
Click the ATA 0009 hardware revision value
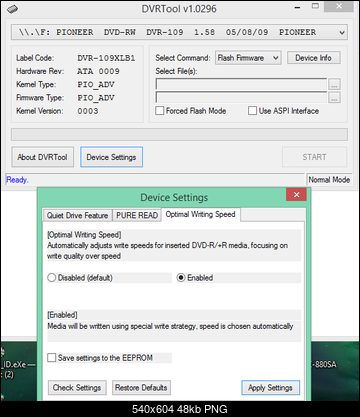[x=98, y=71]
